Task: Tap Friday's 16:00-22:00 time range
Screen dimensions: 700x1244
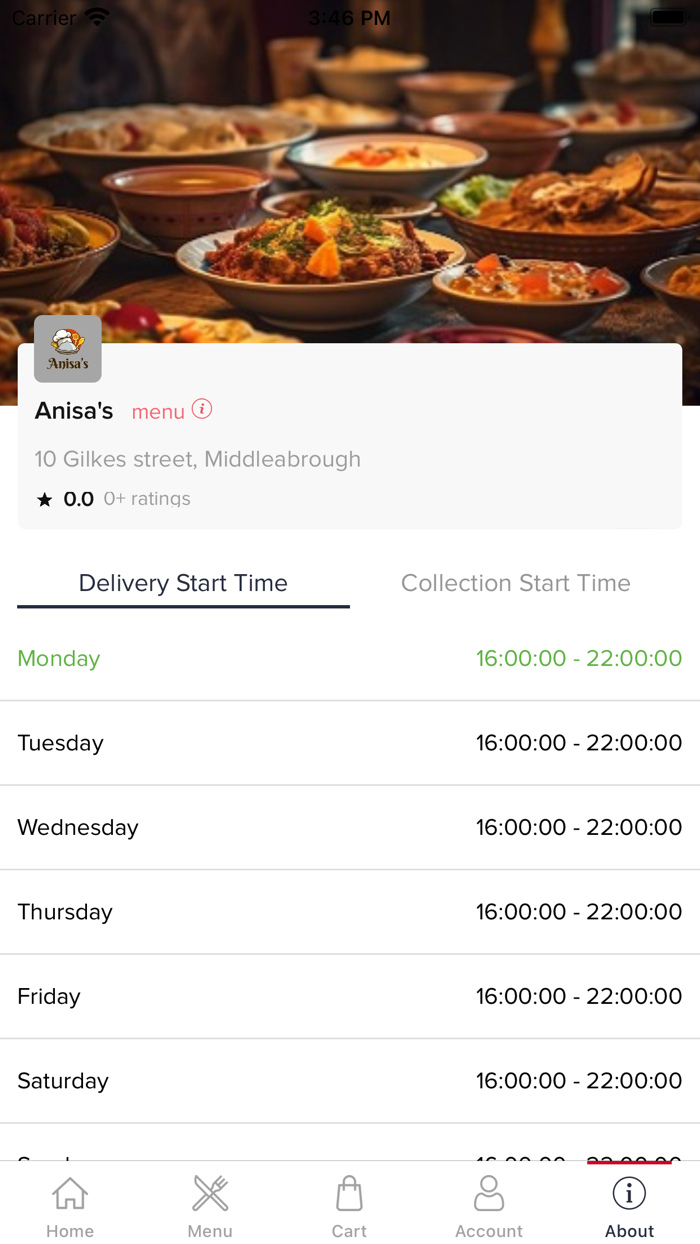Action: tap(579, 996)
